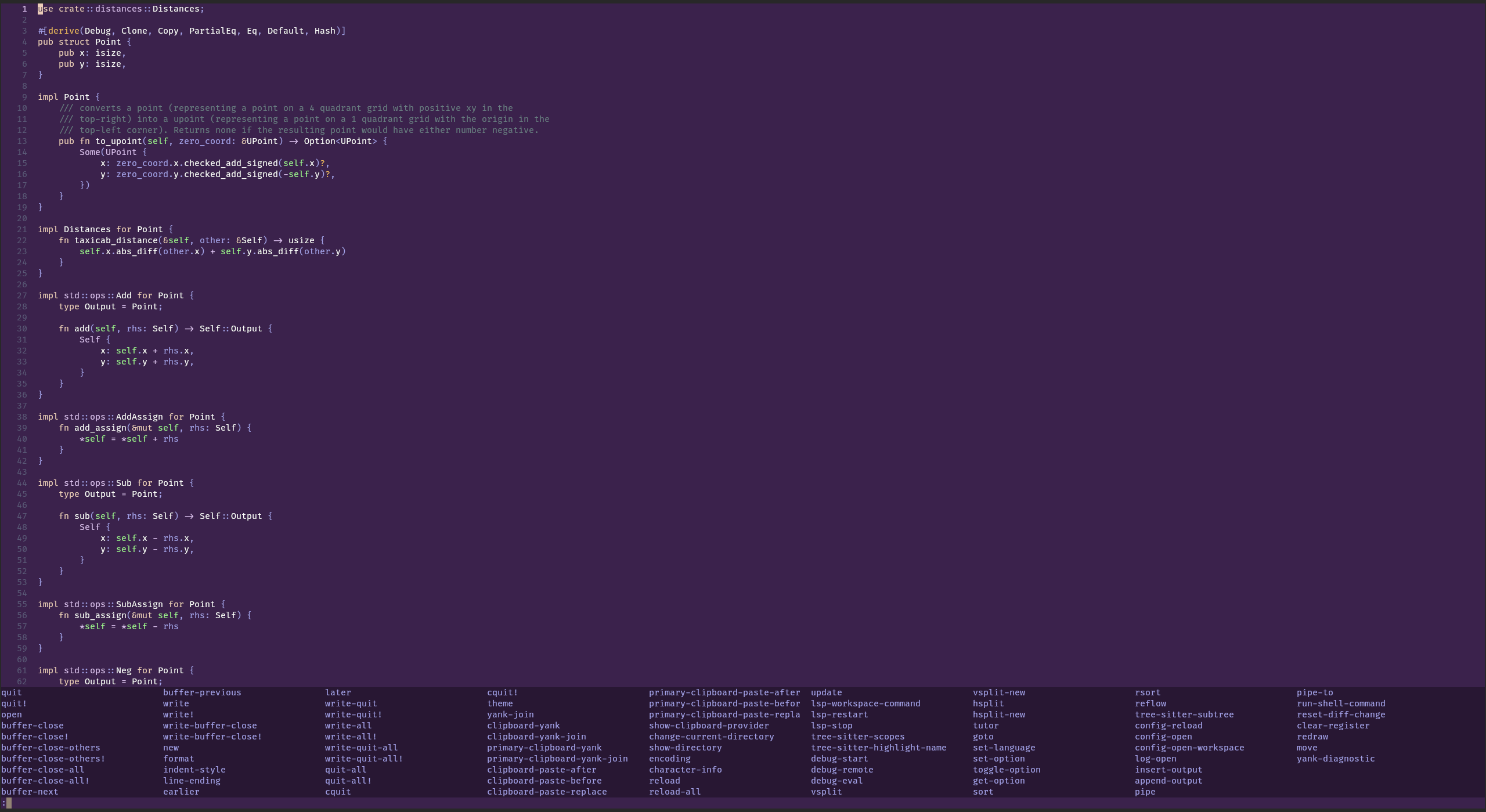
Task: Choose 'buffer-close-others' in the command list
Action: click(x=51, y=748)
